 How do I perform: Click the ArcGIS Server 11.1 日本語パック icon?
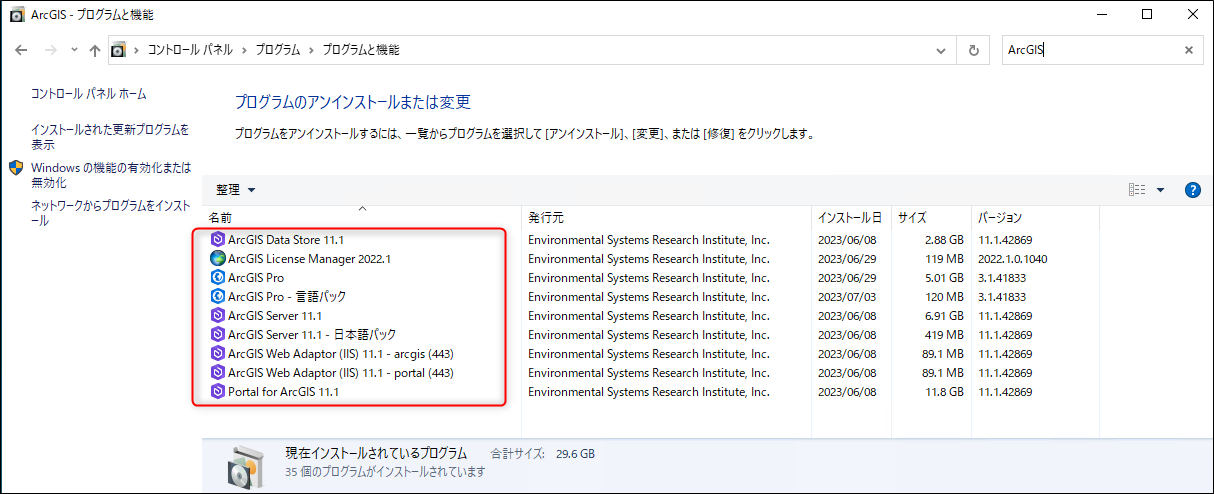pyautogui.click(x=218, y=335)
